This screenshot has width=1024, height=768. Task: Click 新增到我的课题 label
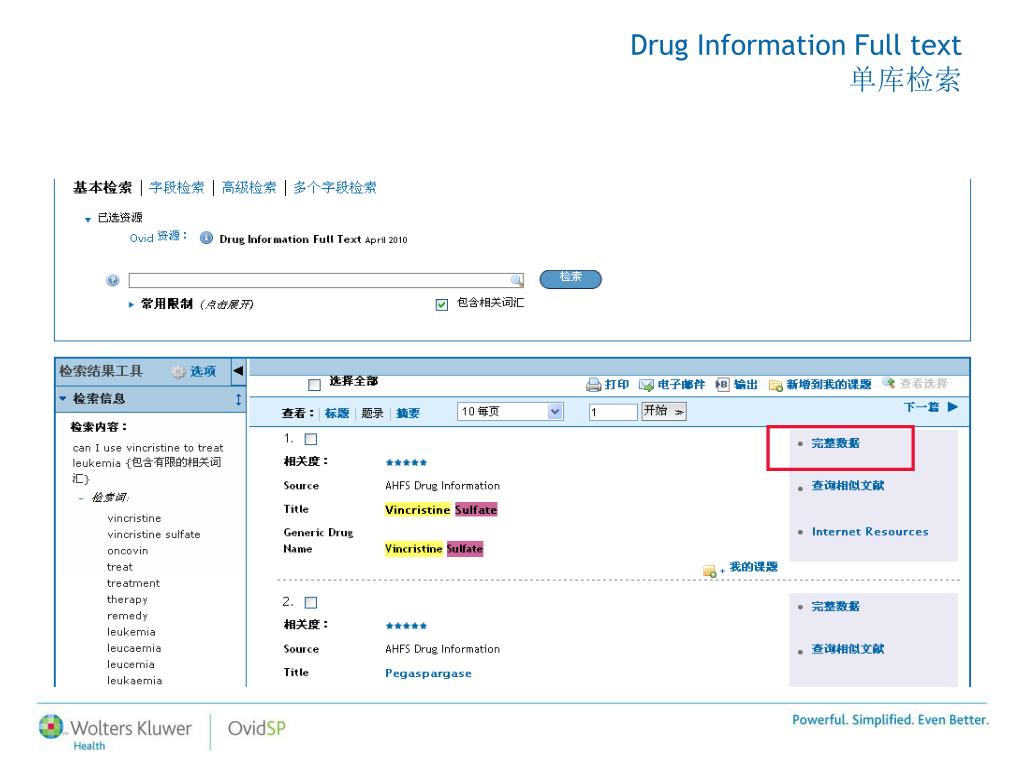pos(829,385)
